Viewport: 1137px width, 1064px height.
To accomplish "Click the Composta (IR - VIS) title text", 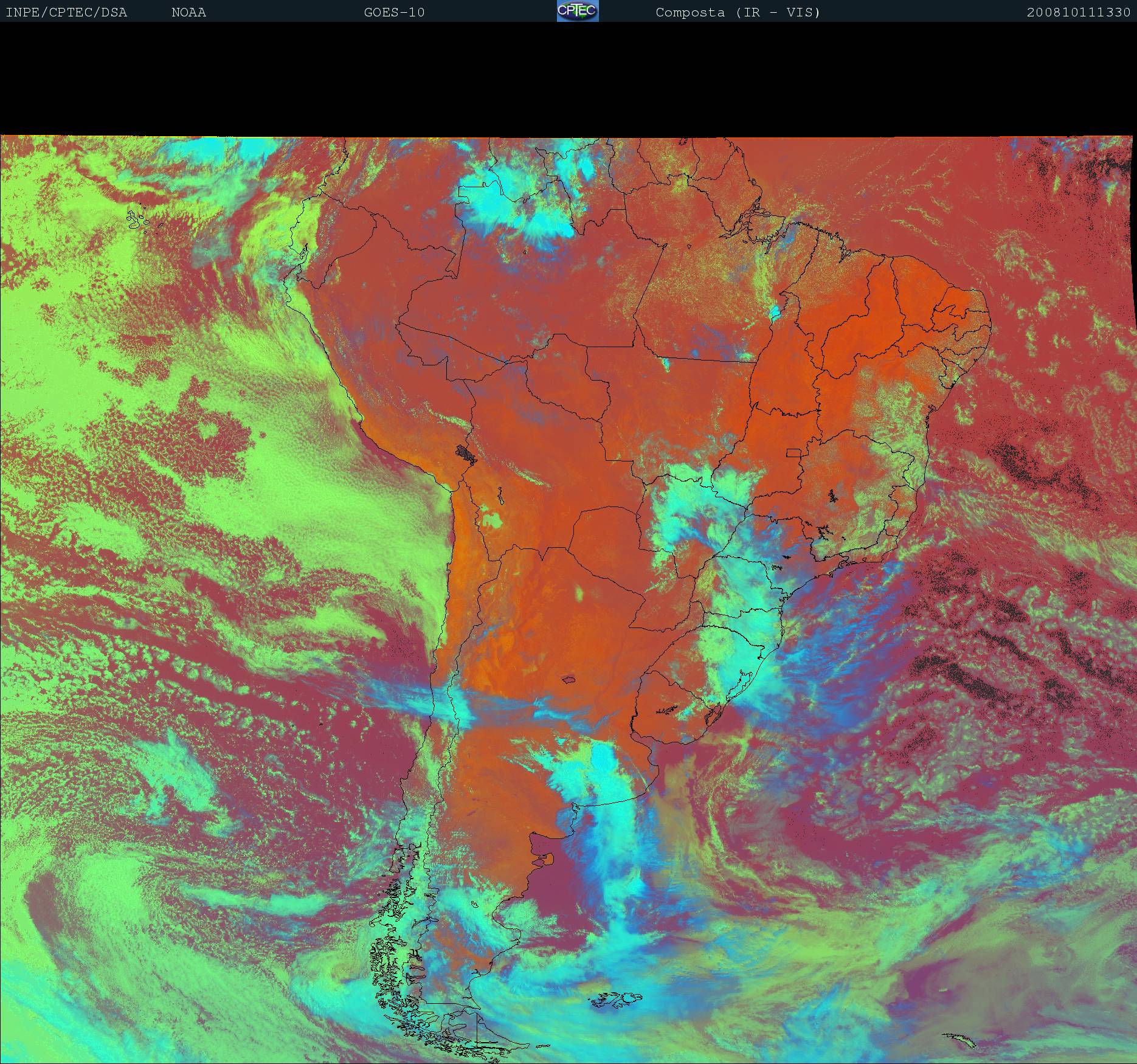I will pos(738,13).
